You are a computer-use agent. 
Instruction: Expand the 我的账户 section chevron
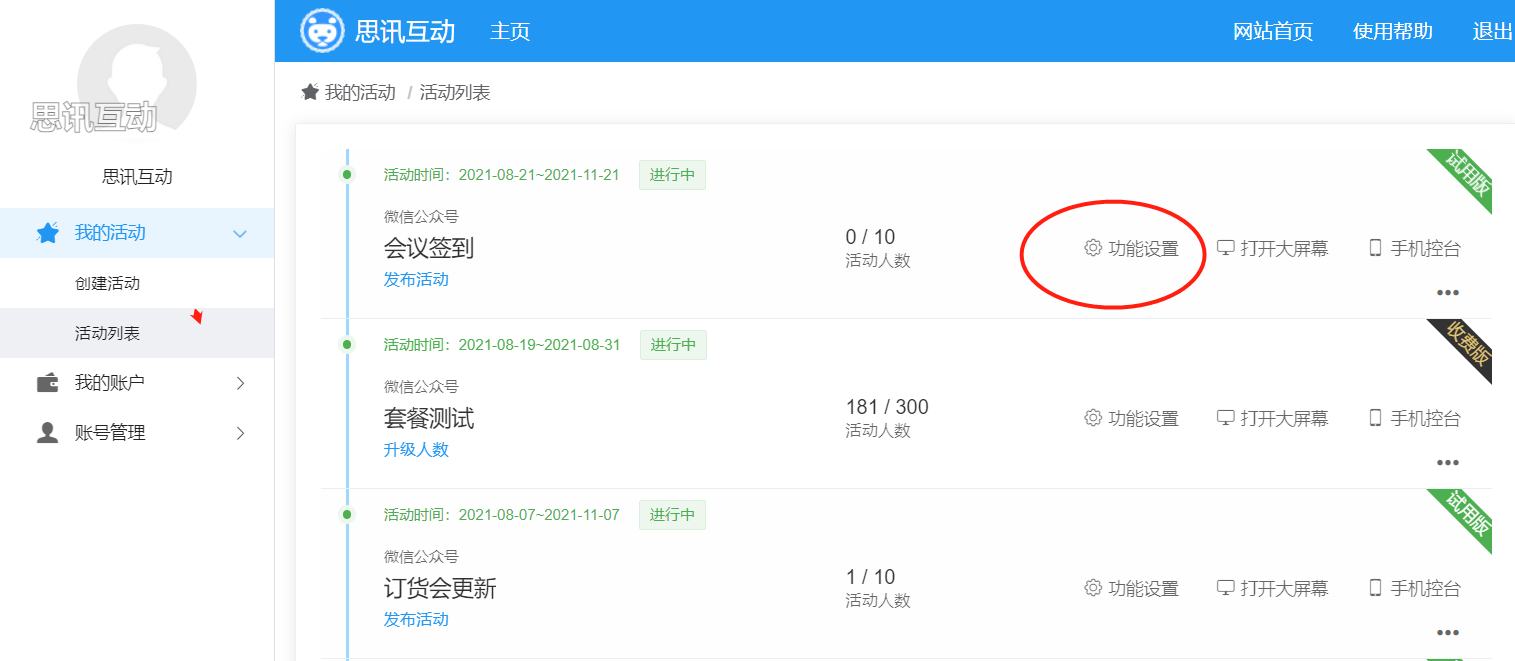tap(240, 383)
